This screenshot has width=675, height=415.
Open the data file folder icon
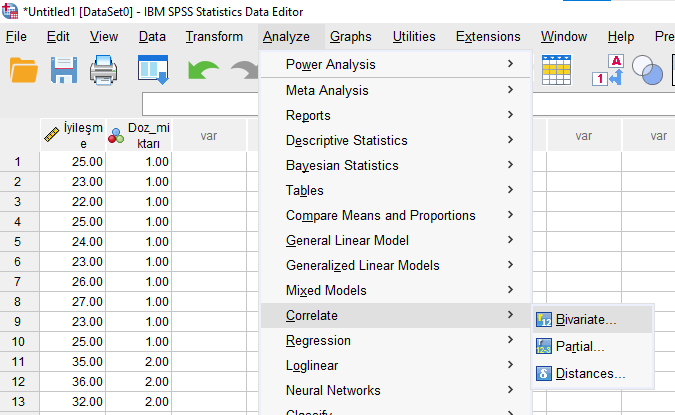(x=24, y=70)
